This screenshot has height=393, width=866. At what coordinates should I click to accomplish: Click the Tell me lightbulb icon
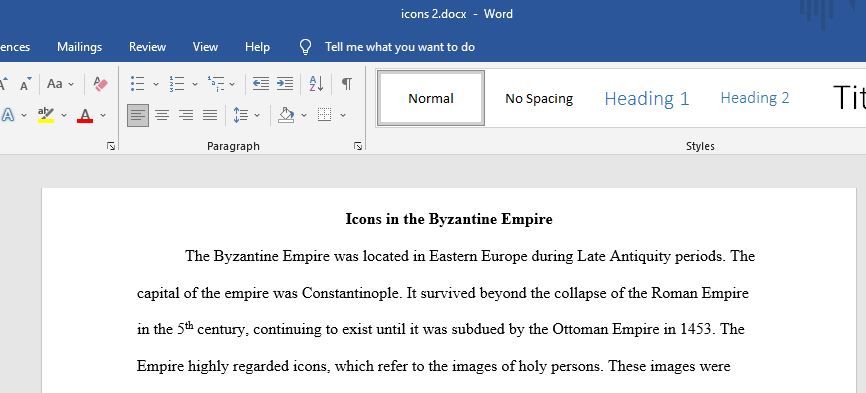coord(305,47)
